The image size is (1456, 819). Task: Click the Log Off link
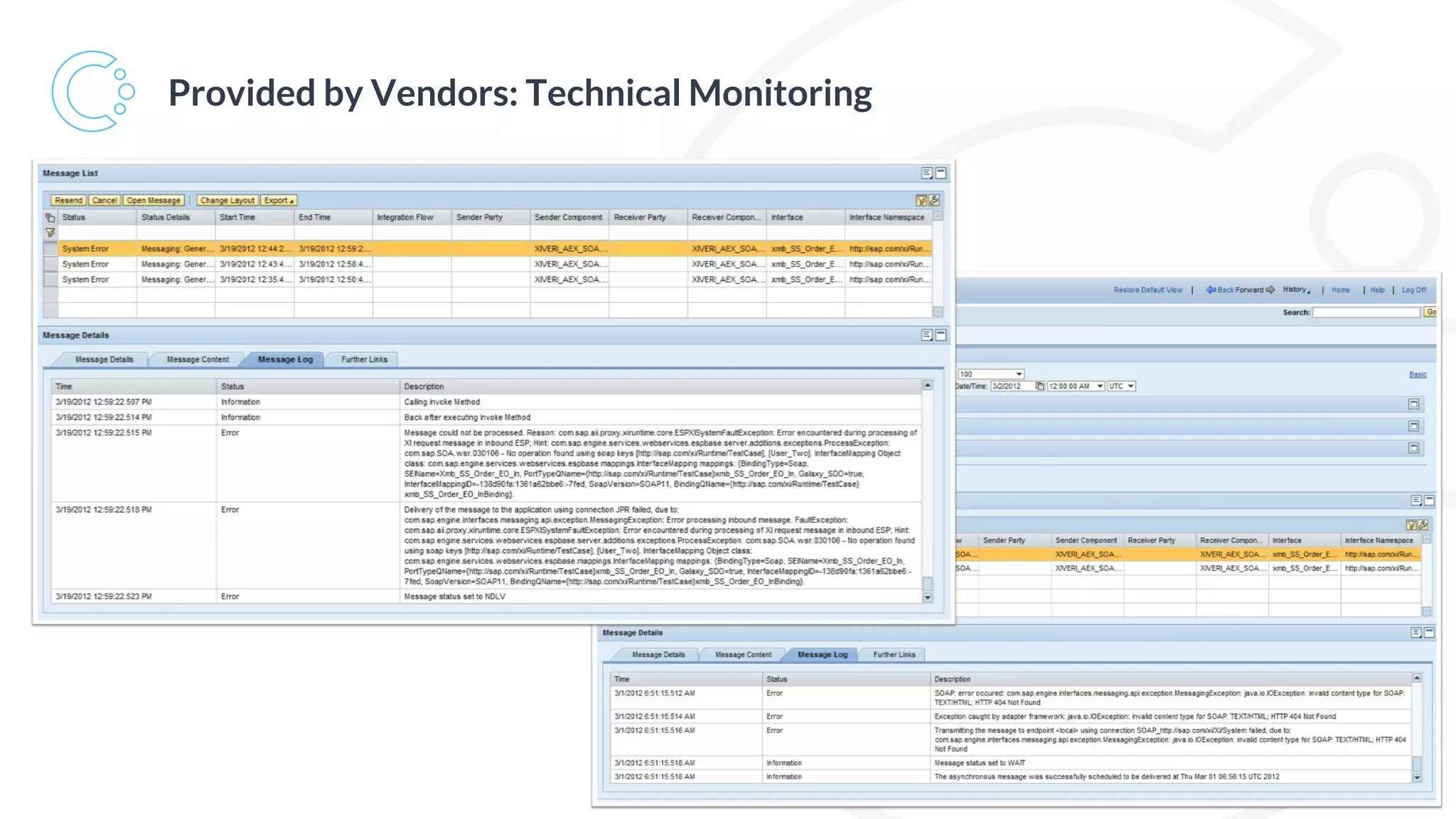(x=1413, y=290)
